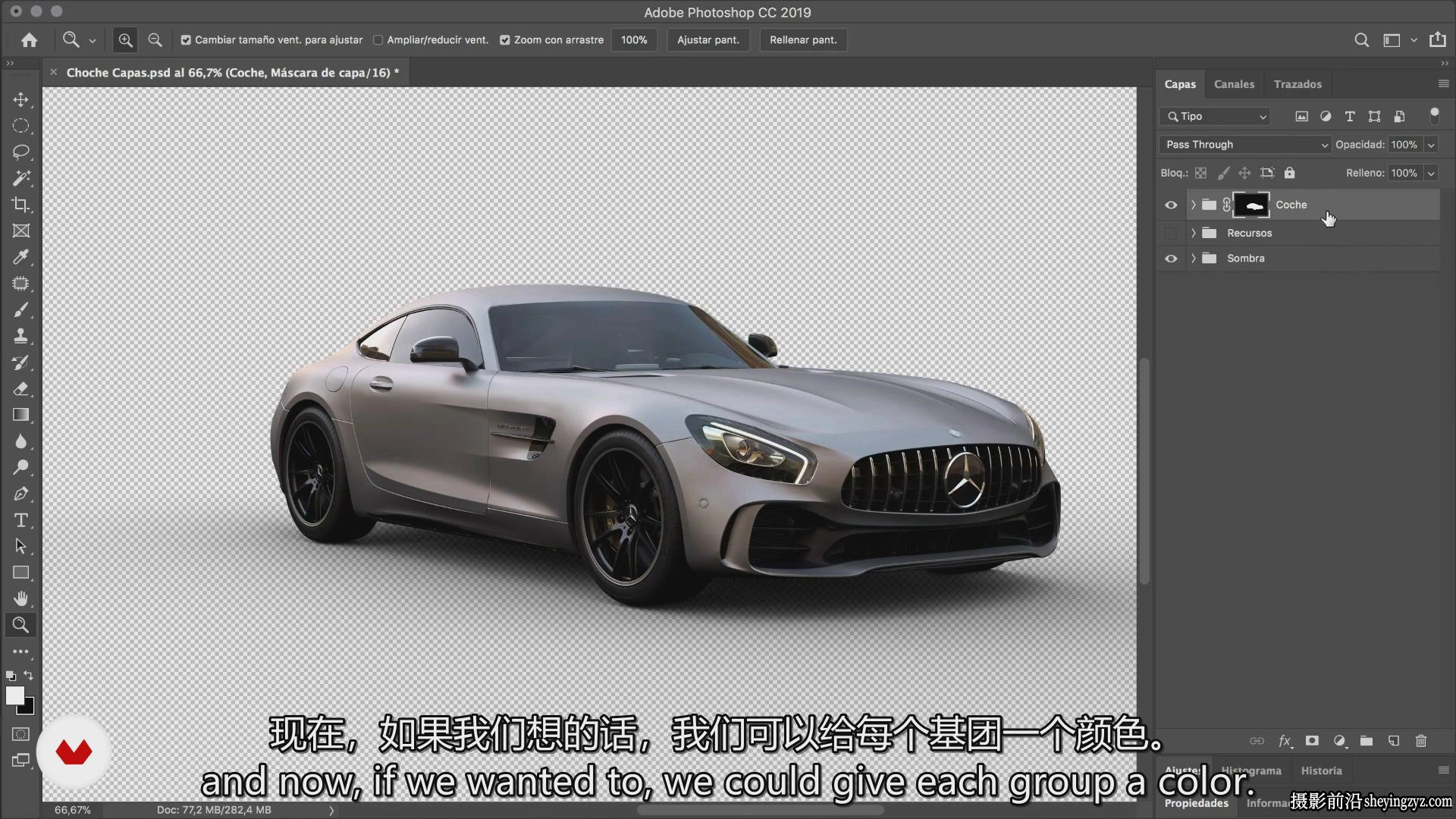The width and height of the screenshot is (1456, 819).
Task: Open the Historia panel tab
Action: click(x=1321, y=770)
